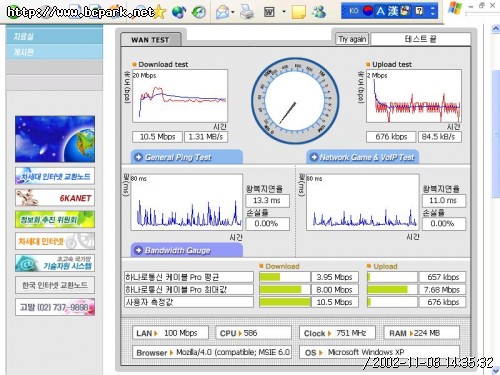The image size is (500, 375).
Task: Select the WAN TEST tab
Action: [150, 40]
